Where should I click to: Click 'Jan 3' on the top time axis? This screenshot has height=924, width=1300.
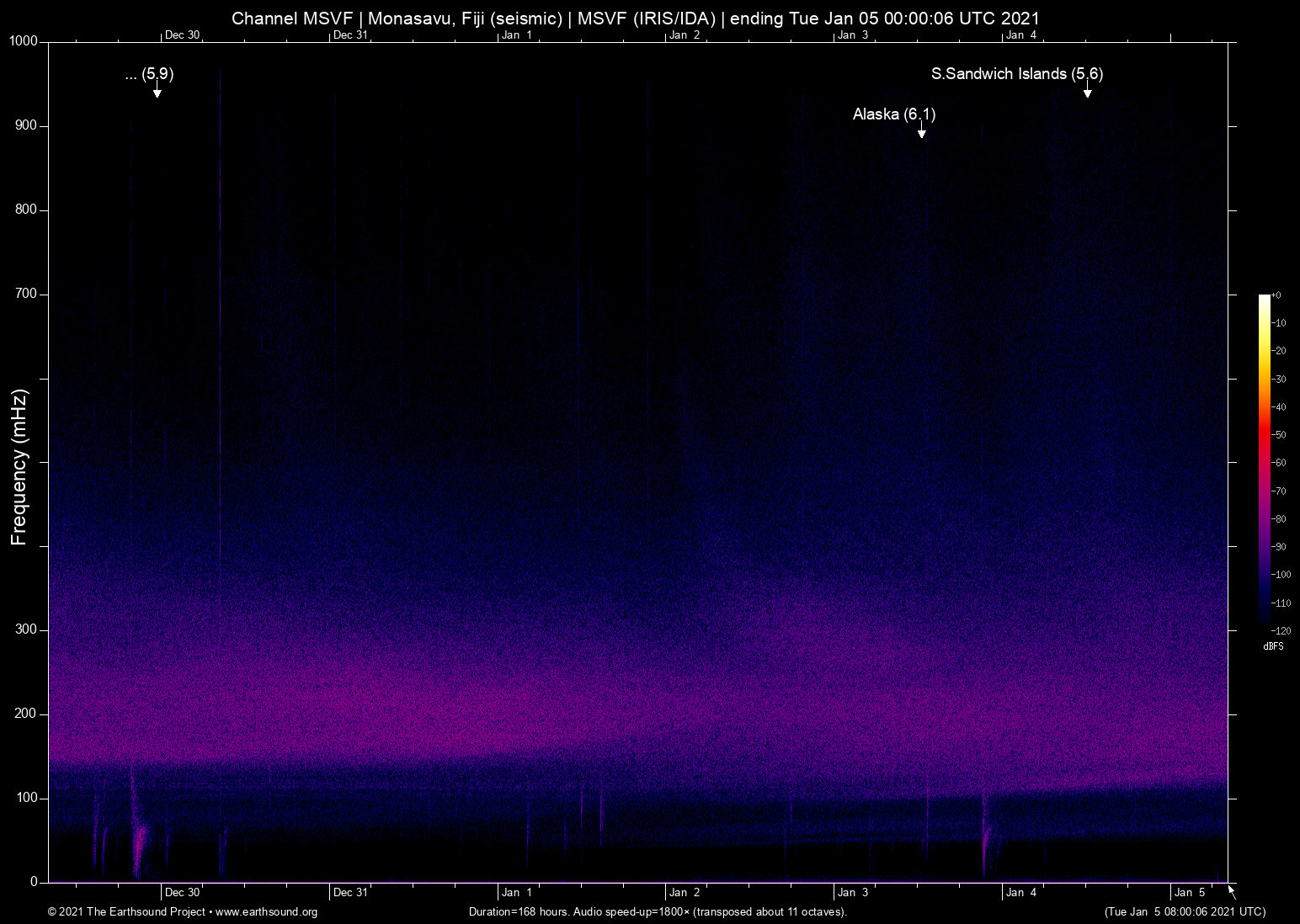[x=854, y=35]
